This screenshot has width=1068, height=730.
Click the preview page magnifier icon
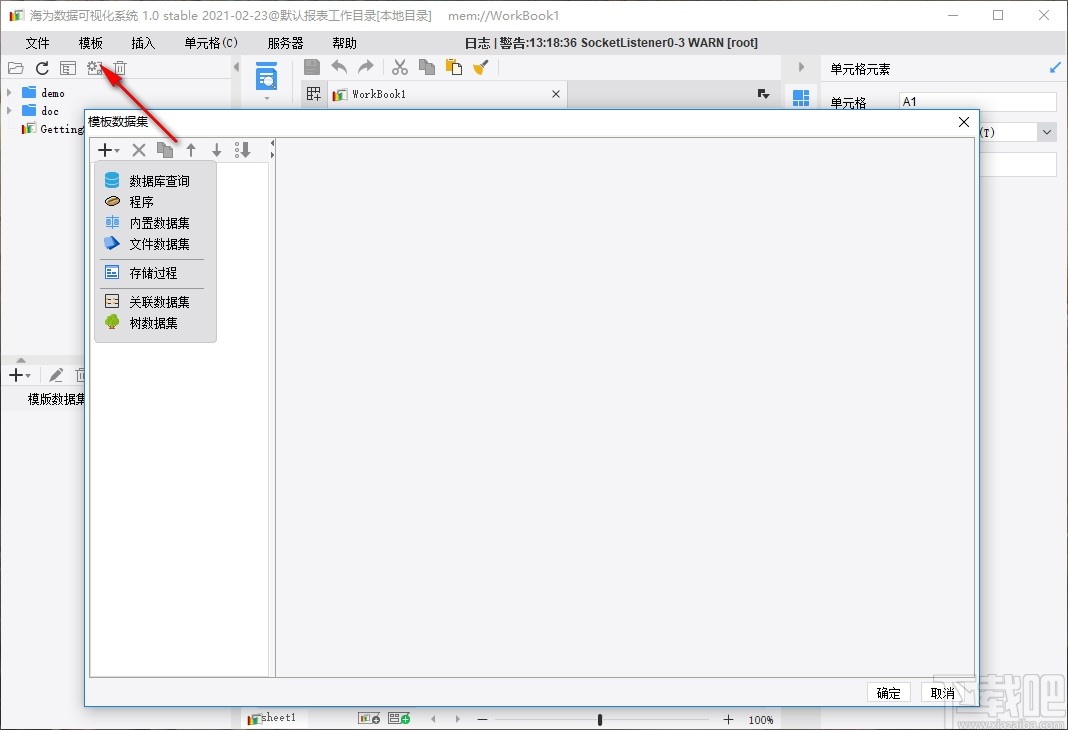[266, 76]
